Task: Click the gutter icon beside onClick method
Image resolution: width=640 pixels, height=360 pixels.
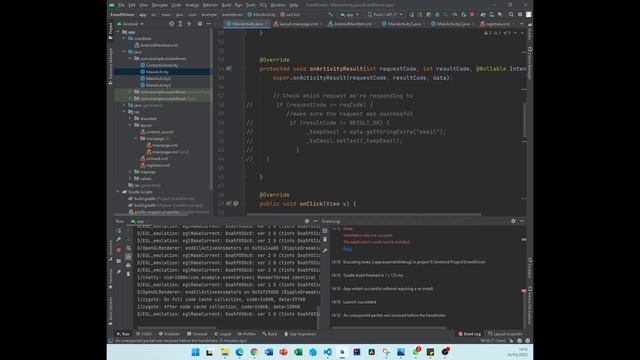Action: click(229, 203)
